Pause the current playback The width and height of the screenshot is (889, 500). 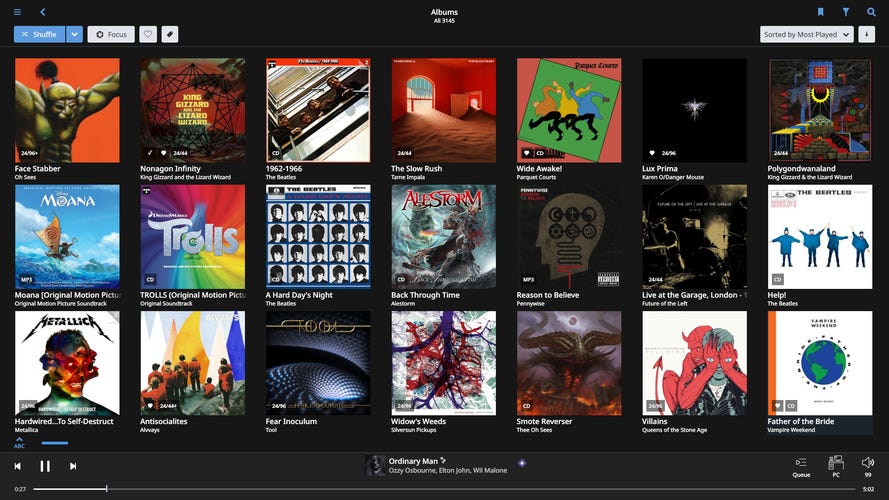pyautogui.click(x=45, y=466)
